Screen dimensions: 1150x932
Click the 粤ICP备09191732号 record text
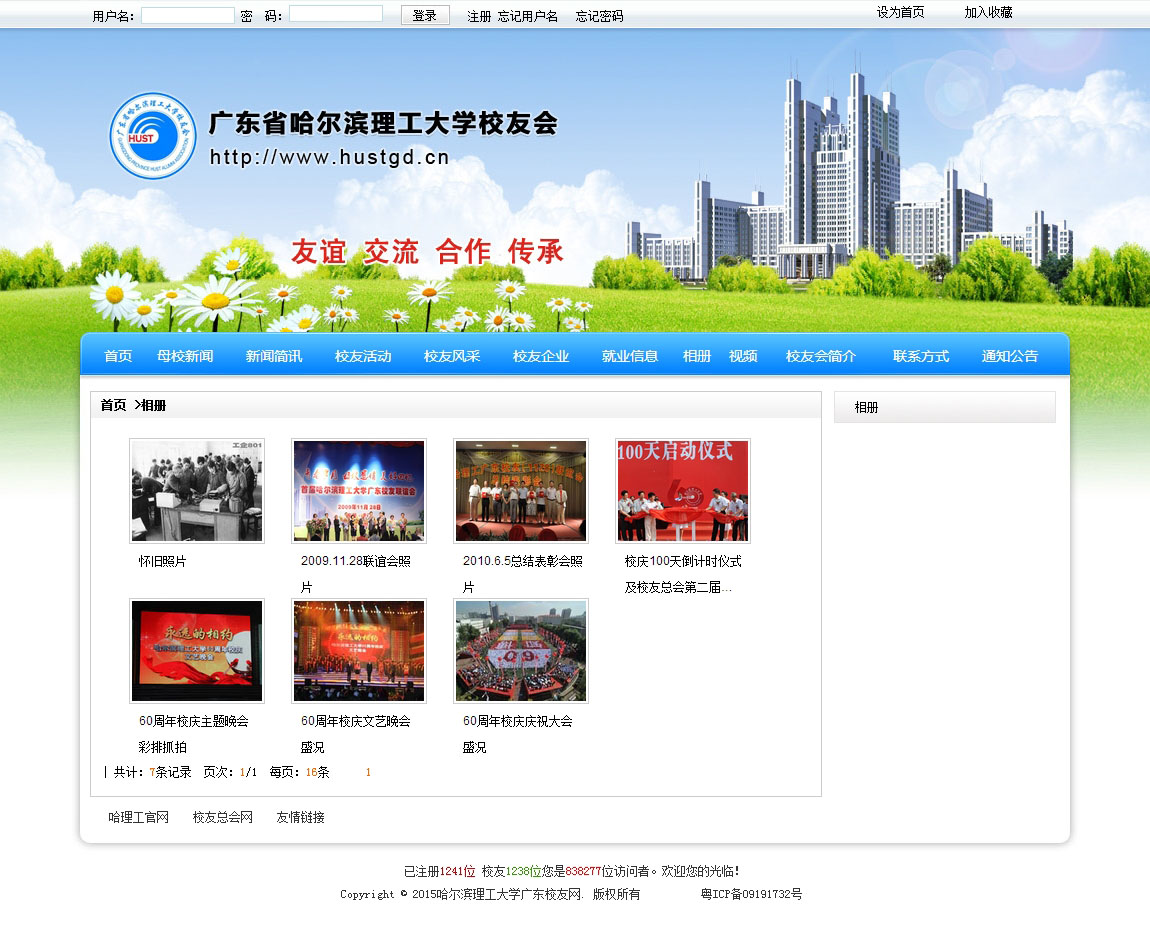click(751, 895)
